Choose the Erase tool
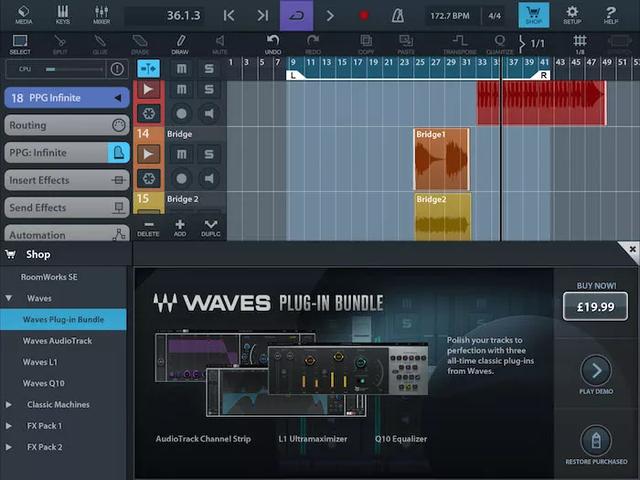This screenshot has width=640, height=480. coord(140,44)
